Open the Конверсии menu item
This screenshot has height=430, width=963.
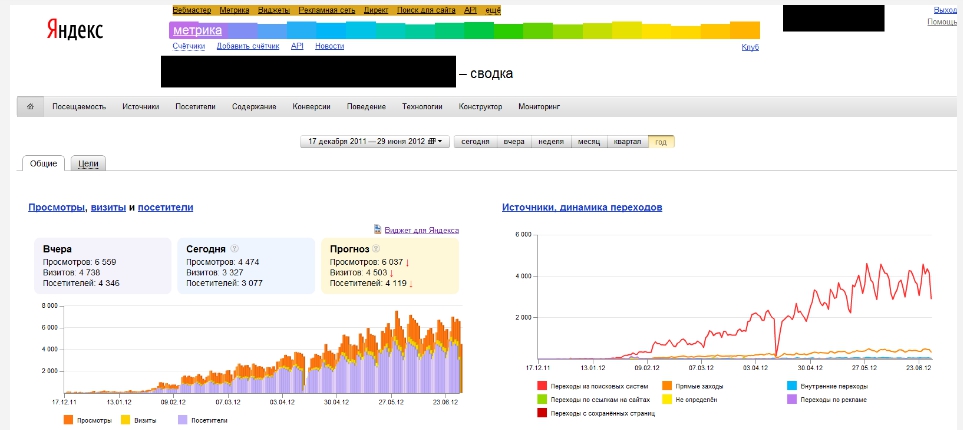312,106
